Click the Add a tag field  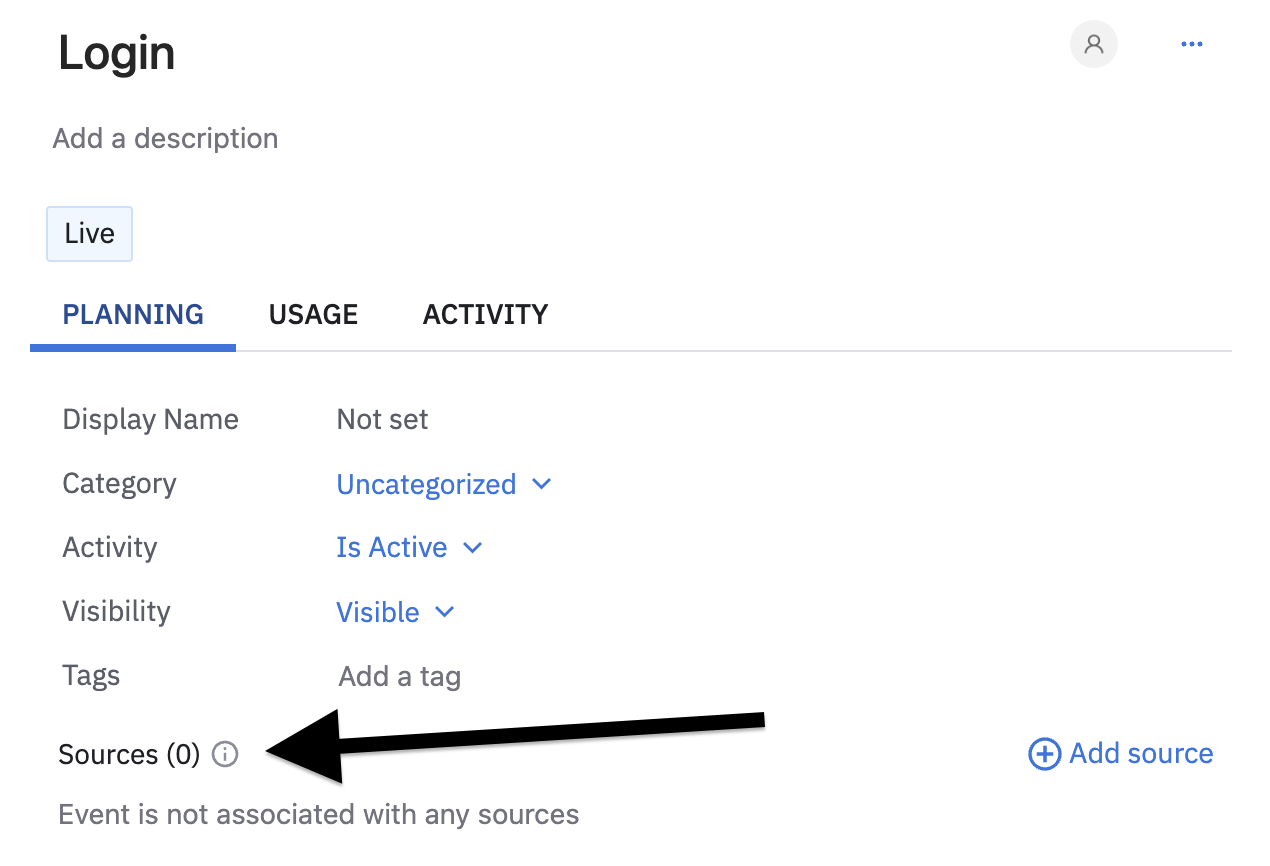[400, 677]
